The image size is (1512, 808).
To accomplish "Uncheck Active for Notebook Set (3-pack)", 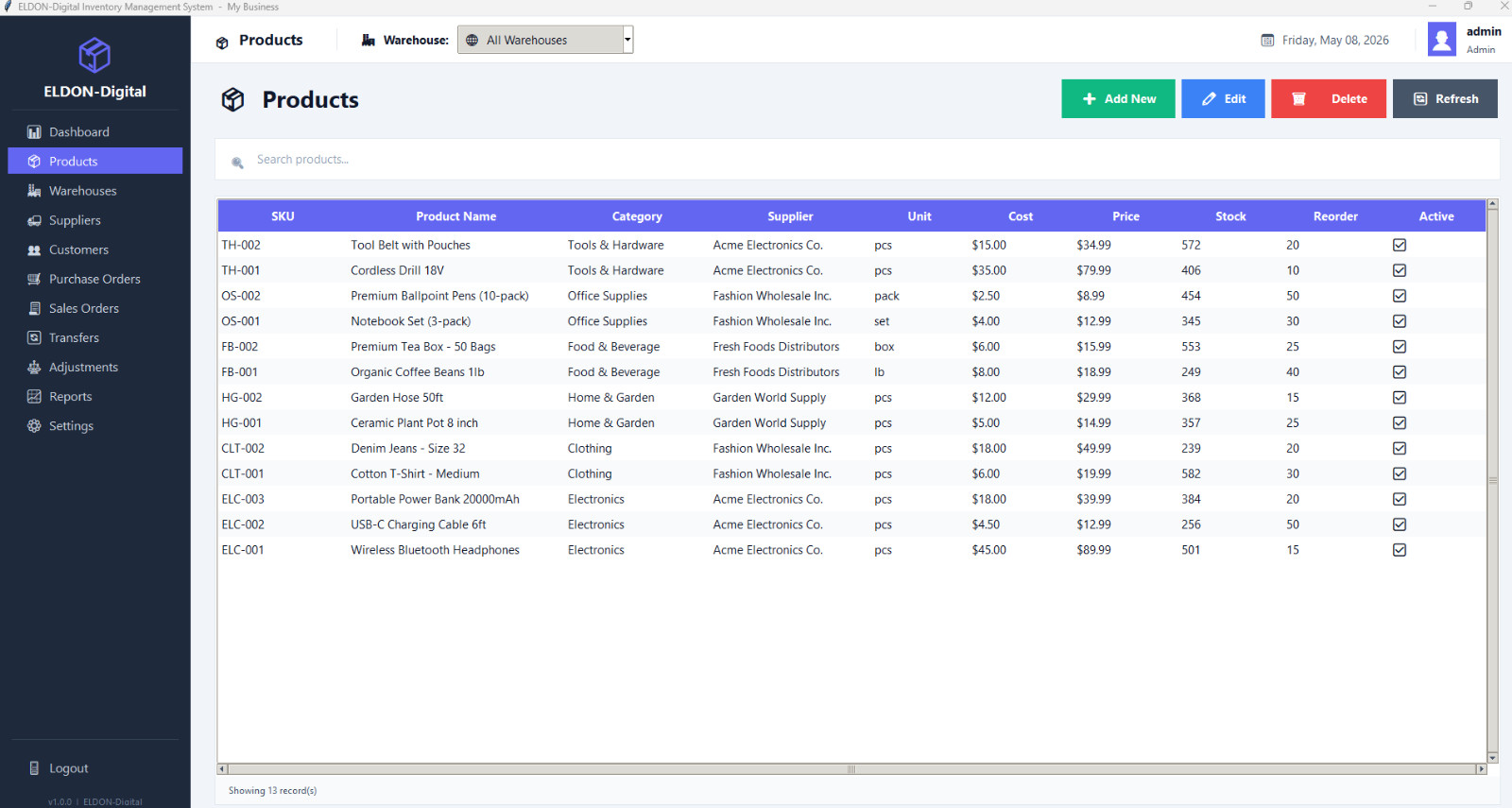I will point(1400,321).
